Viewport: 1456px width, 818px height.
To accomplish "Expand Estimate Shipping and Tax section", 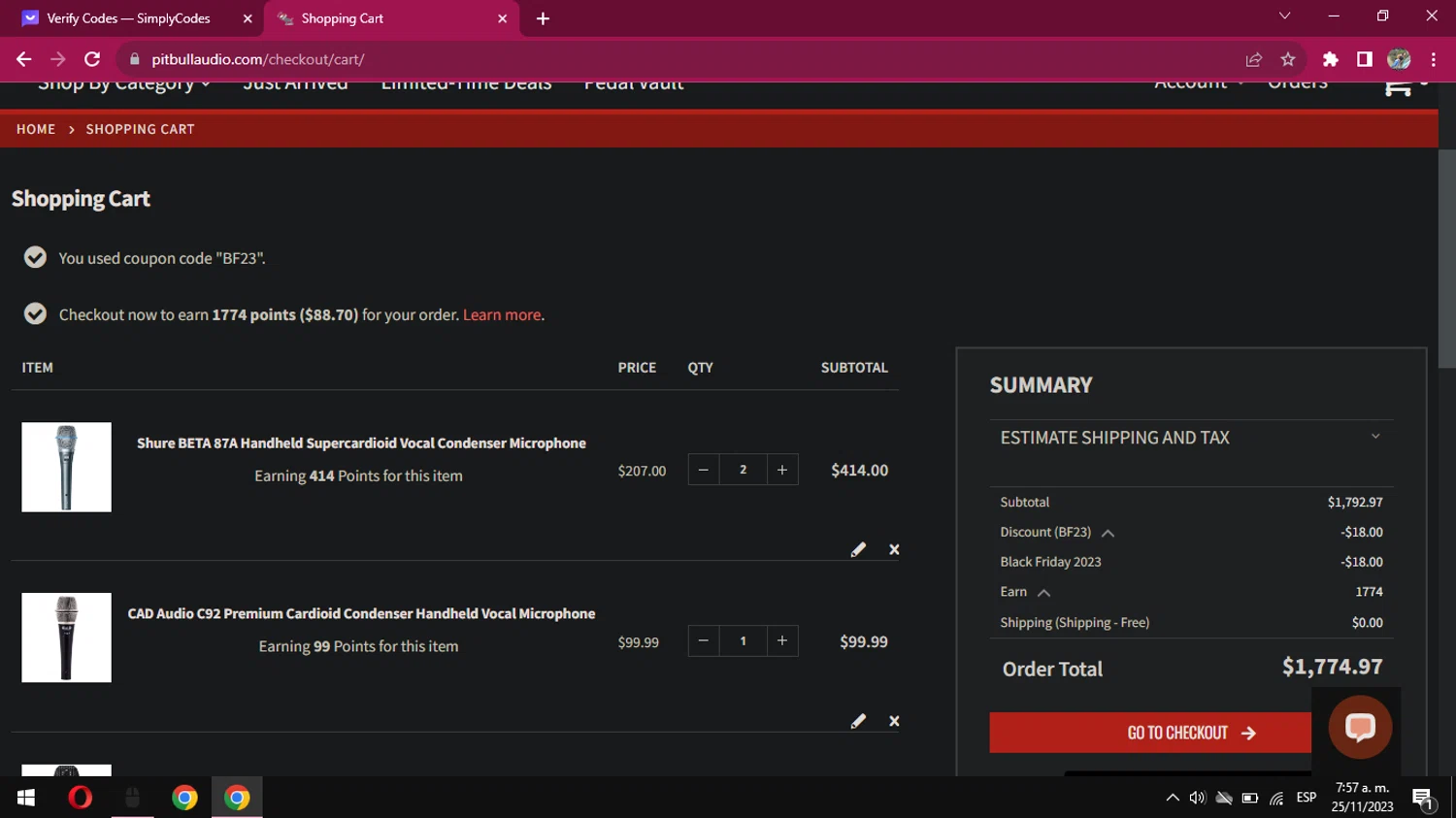I will 1191,438.
